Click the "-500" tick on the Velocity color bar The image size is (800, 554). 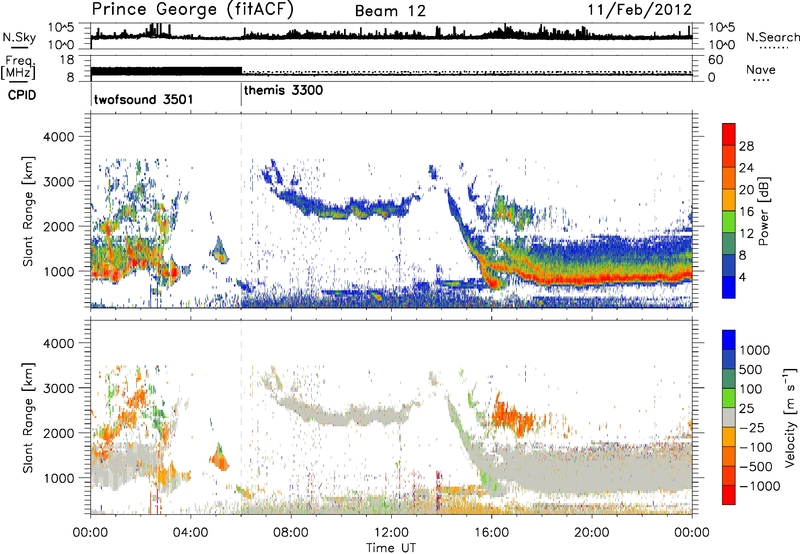(756, 467)
